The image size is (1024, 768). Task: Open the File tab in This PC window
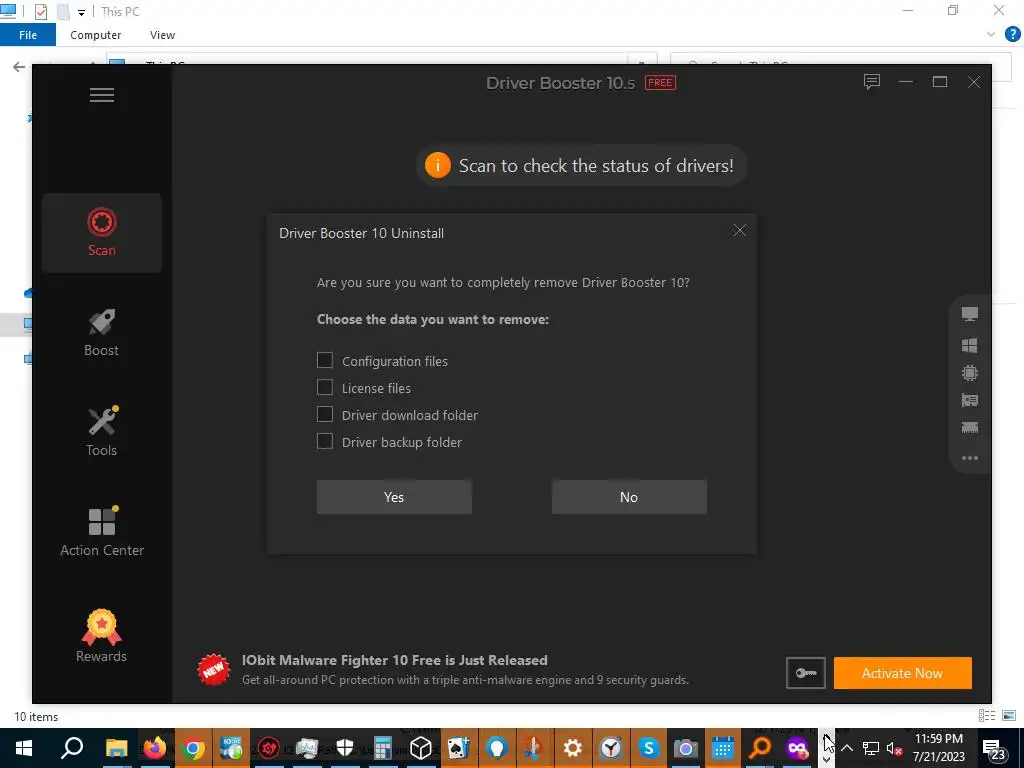click(27, 35)
